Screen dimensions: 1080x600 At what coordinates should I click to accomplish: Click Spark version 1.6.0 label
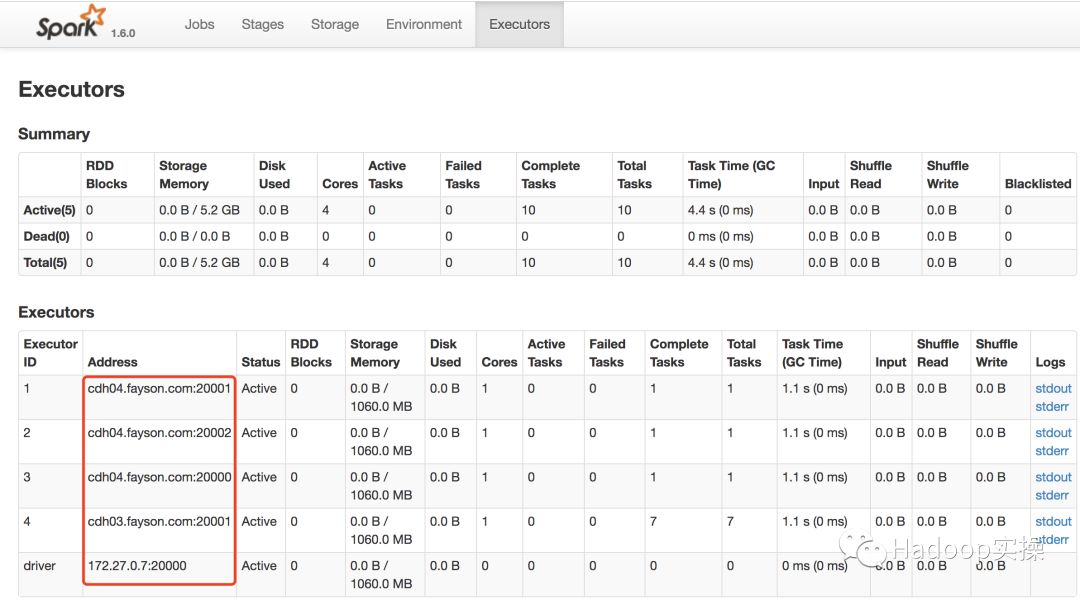[123, 33]
